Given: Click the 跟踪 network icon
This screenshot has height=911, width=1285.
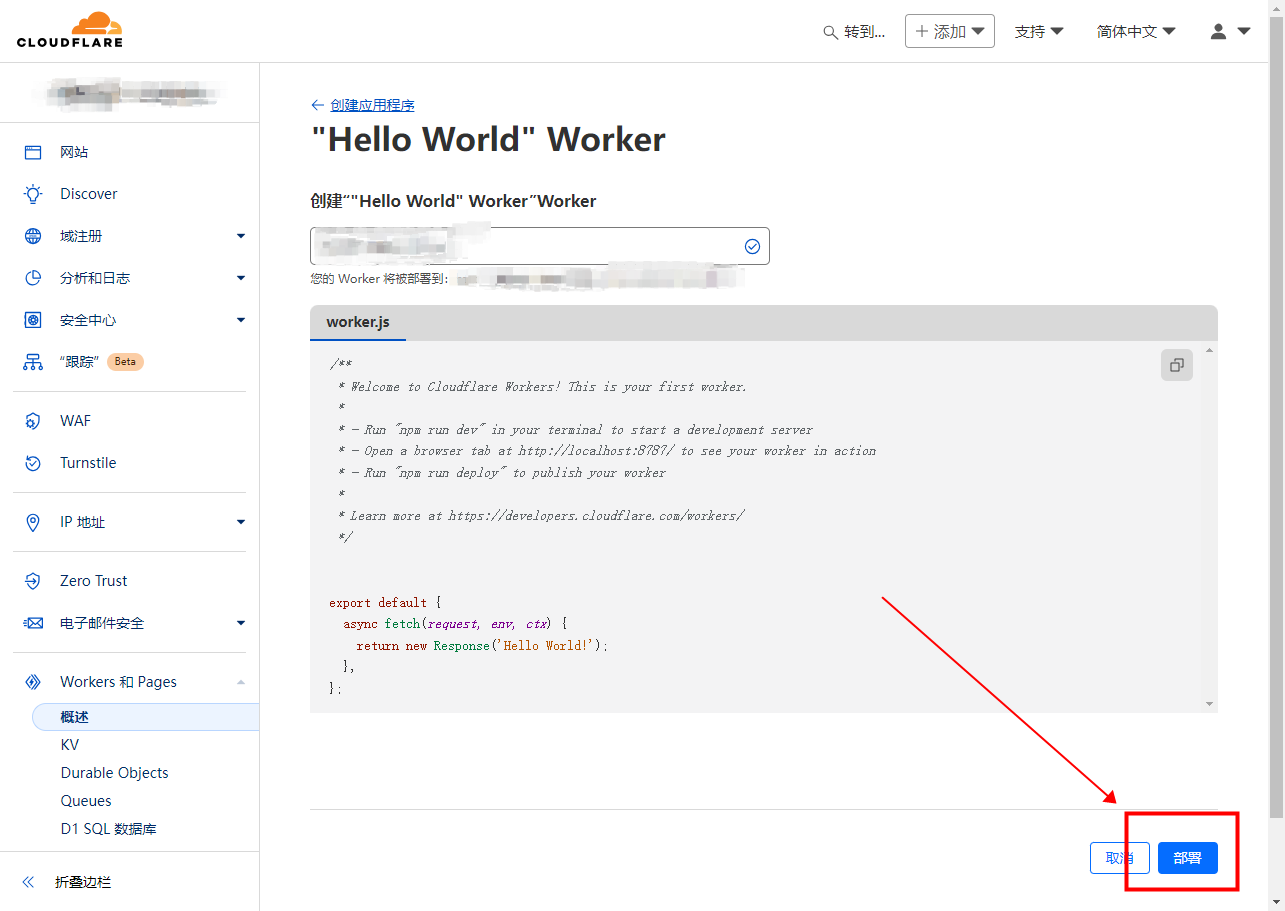Looking at the screenshot, I should click(x=33, y=362).
